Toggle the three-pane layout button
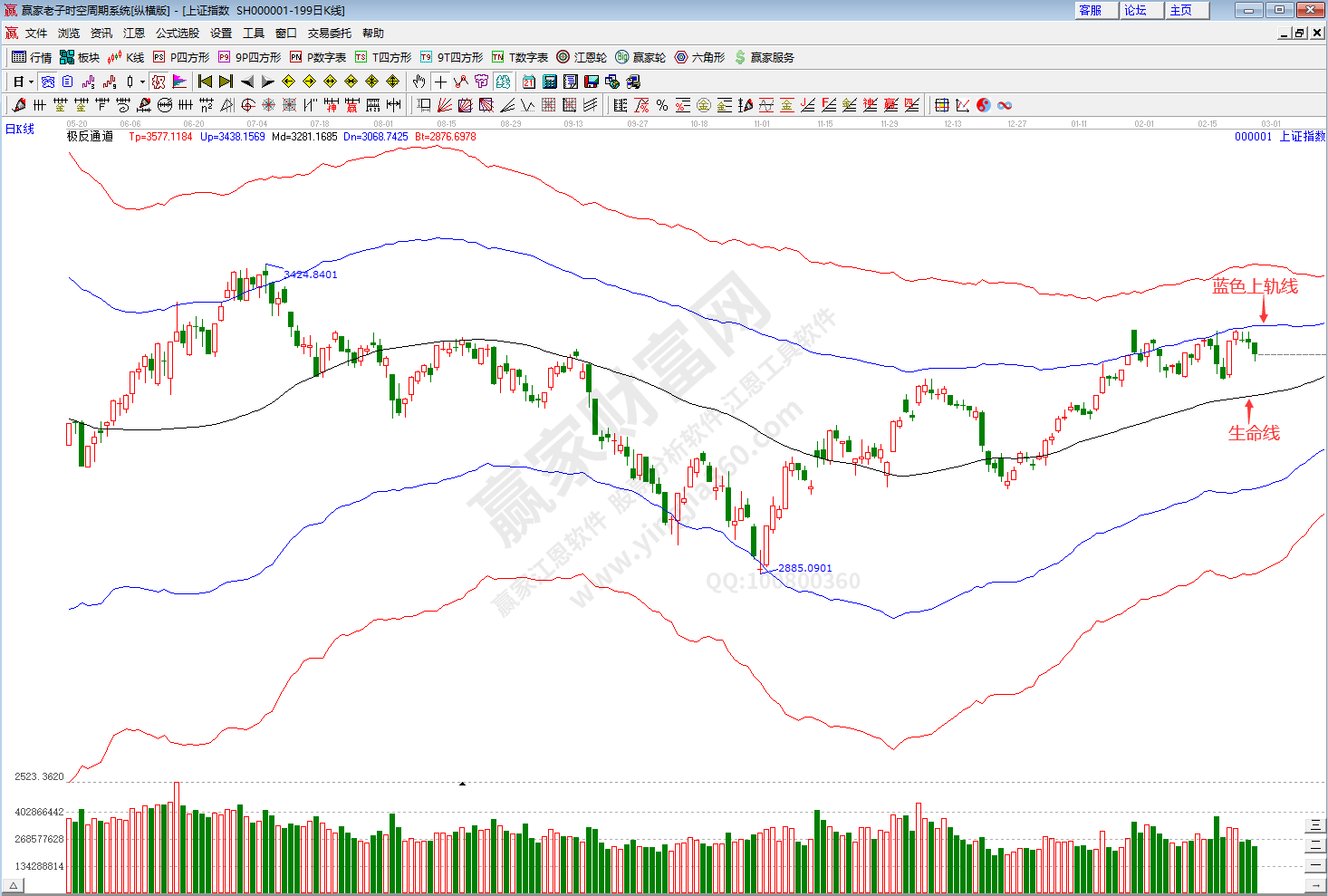The width and height of the screenshot is (1328, 896). pos(1314,824)
